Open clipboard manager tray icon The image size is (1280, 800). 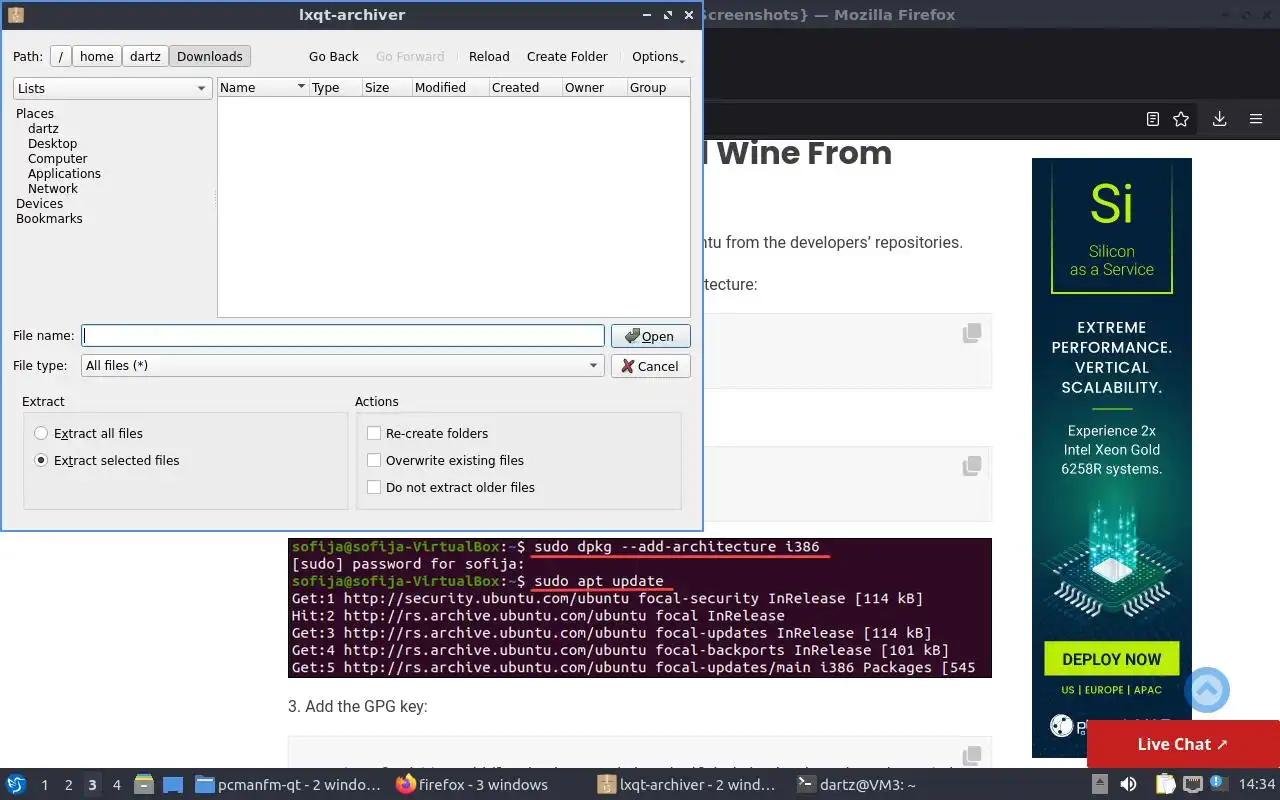pyautogui.click(x=1165, y=784)
